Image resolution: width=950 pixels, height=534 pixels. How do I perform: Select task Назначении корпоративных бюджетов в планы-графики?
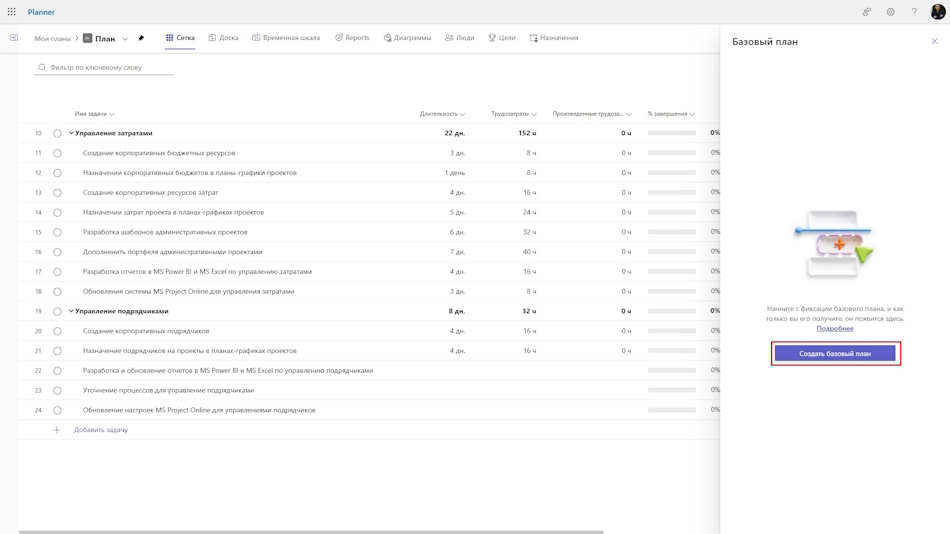tap(190, 173)
